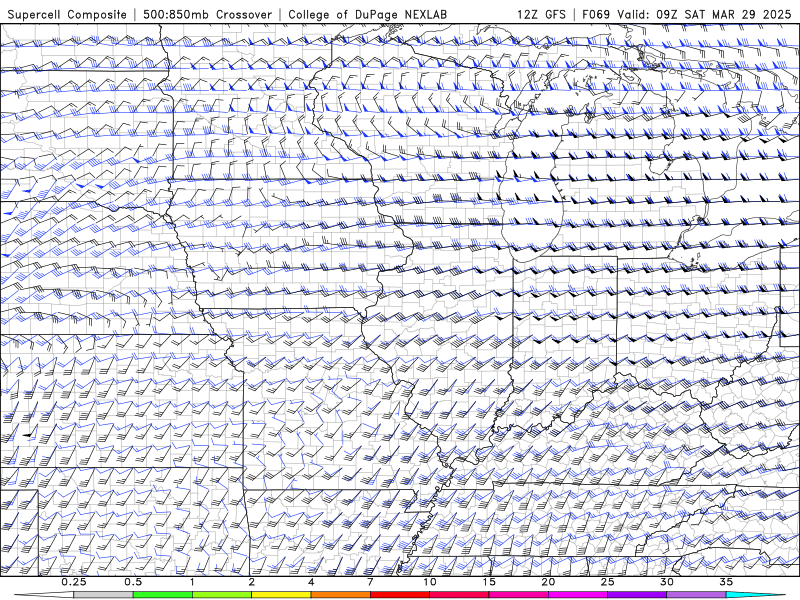Select the light purple 30–35 color bar segment
Image resolution: width=800 pixels, height=600 pixels.
(696, 595)
